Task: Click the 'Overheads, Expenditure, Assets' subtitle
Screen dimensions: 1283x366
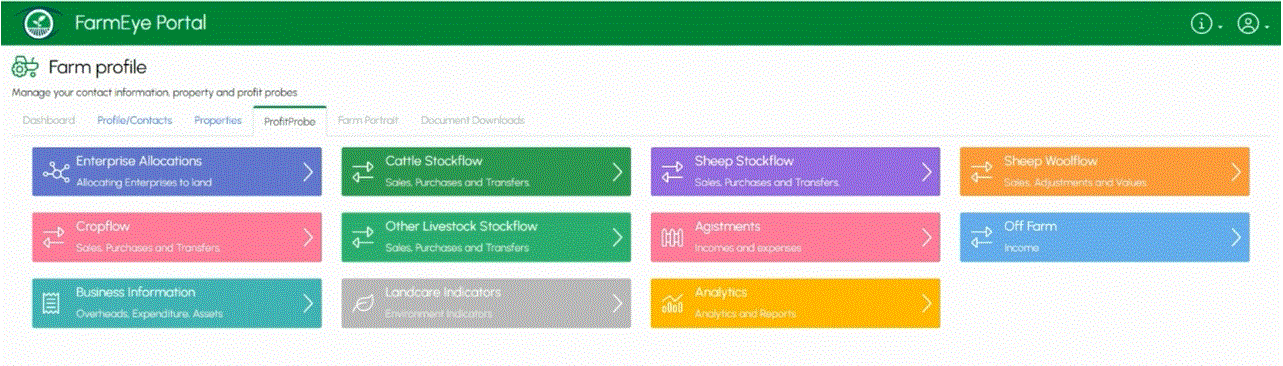Action: 149,314
